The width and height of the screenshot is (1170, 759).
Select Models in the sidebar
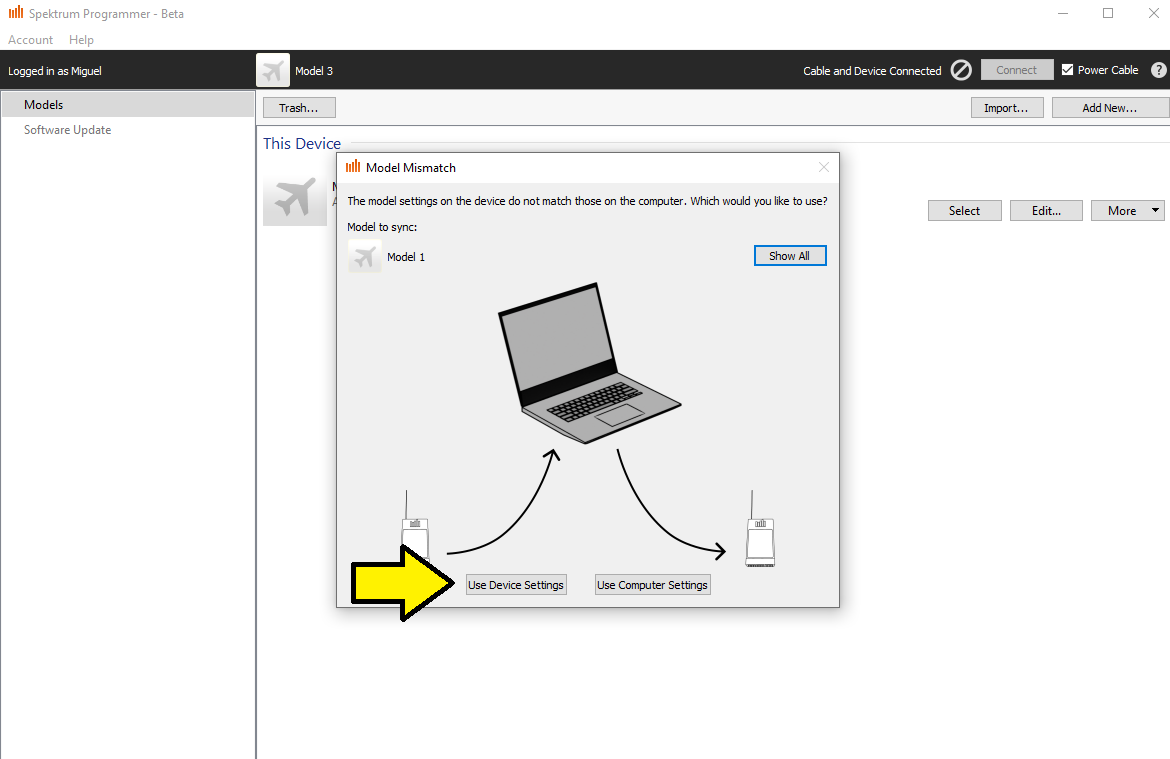(x=44, y=105)
